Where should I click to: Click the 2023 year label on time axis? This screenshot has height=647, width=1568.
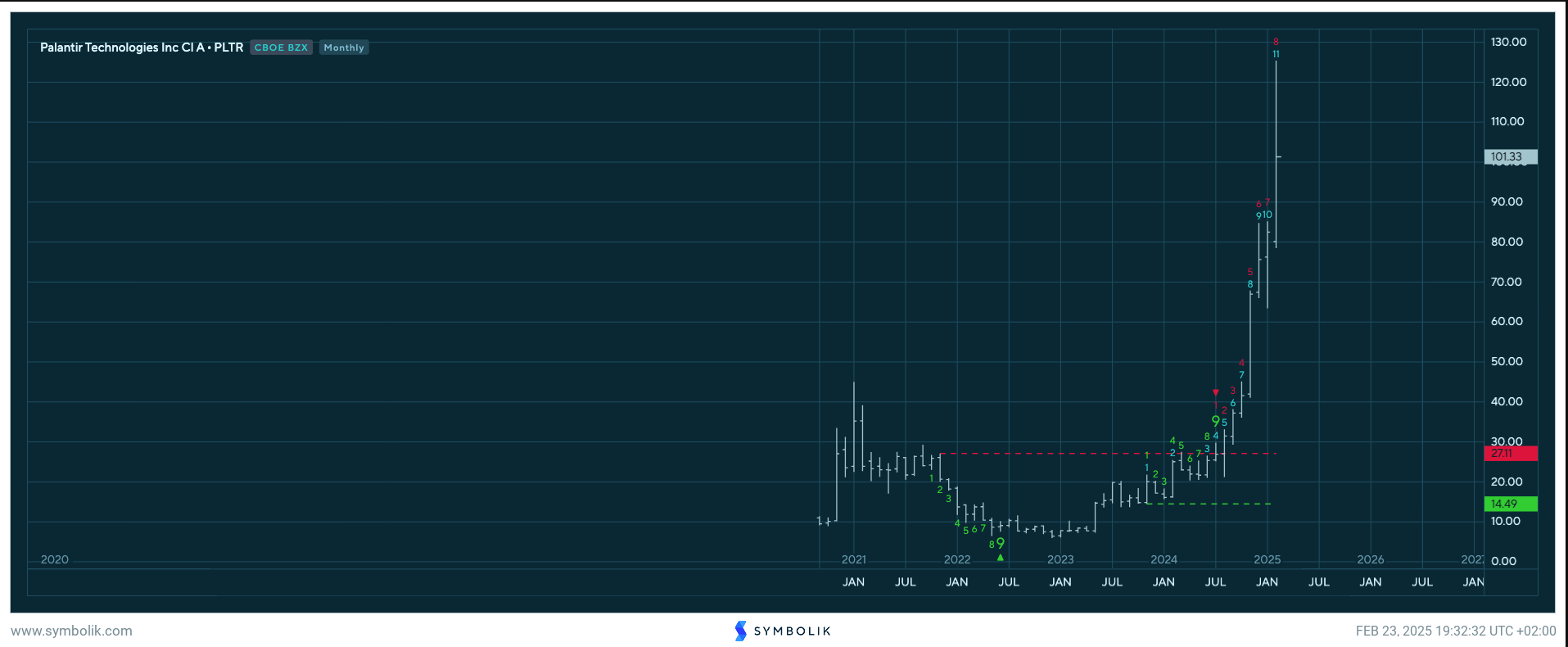coord(1060,559)
